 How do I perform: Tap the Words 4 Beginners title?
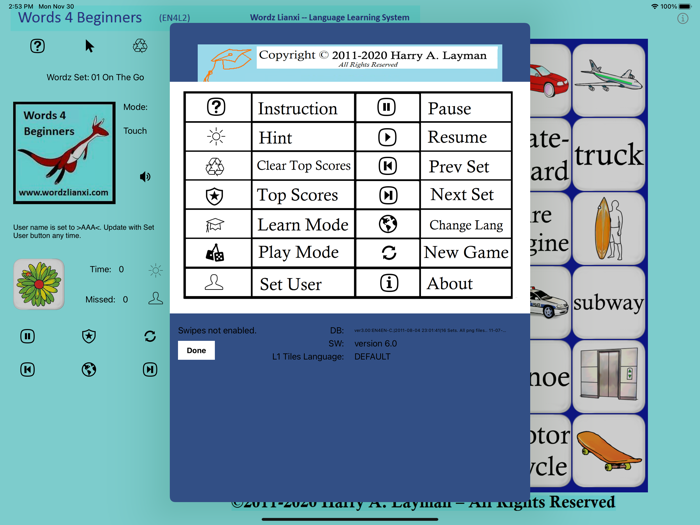click(80, 17)
